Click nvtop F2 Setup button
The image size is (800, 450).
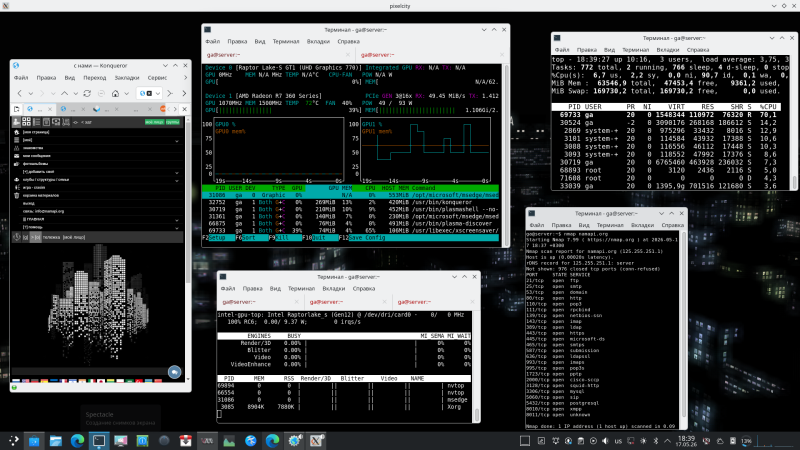click(x=218, y=238)
